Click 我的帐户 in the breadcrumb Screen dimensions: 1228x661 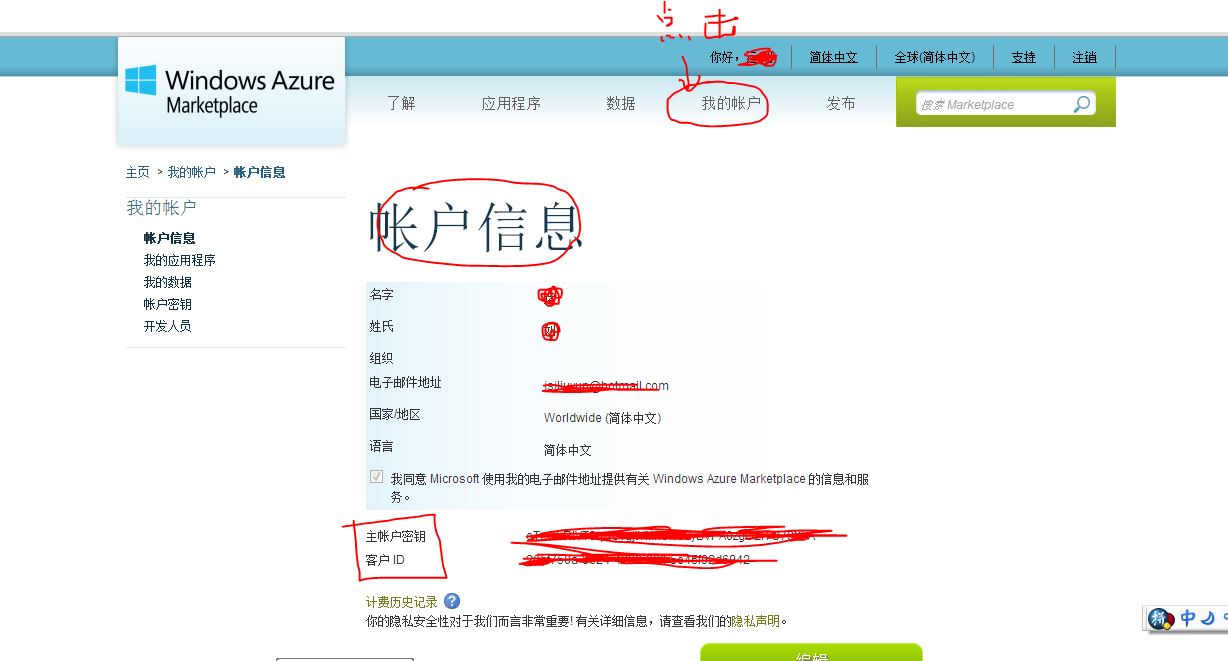[x=191, y=172]
